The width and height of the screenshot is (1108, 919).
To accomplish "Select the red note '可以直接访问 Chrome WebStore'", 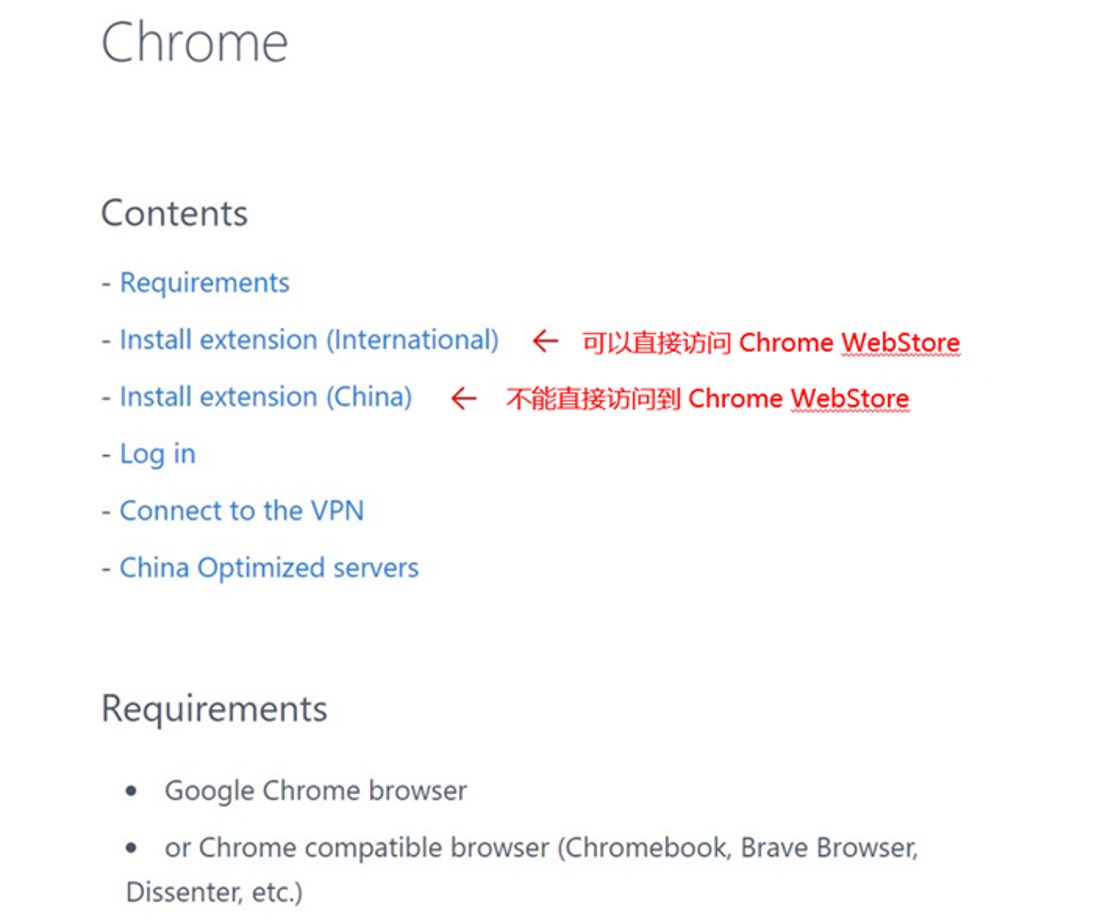I will [771, 343].
